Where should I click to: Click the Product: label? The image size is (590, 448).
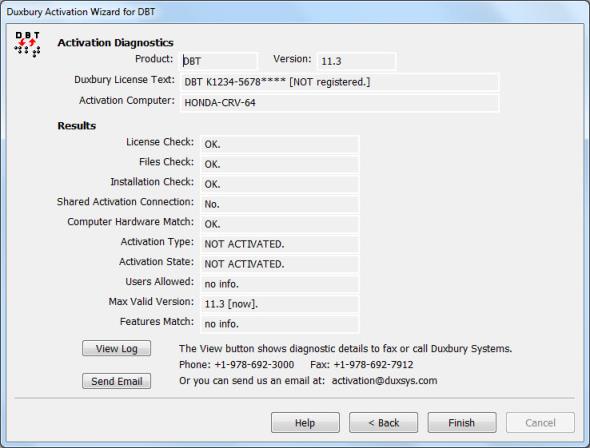click(x=154, y=59)
